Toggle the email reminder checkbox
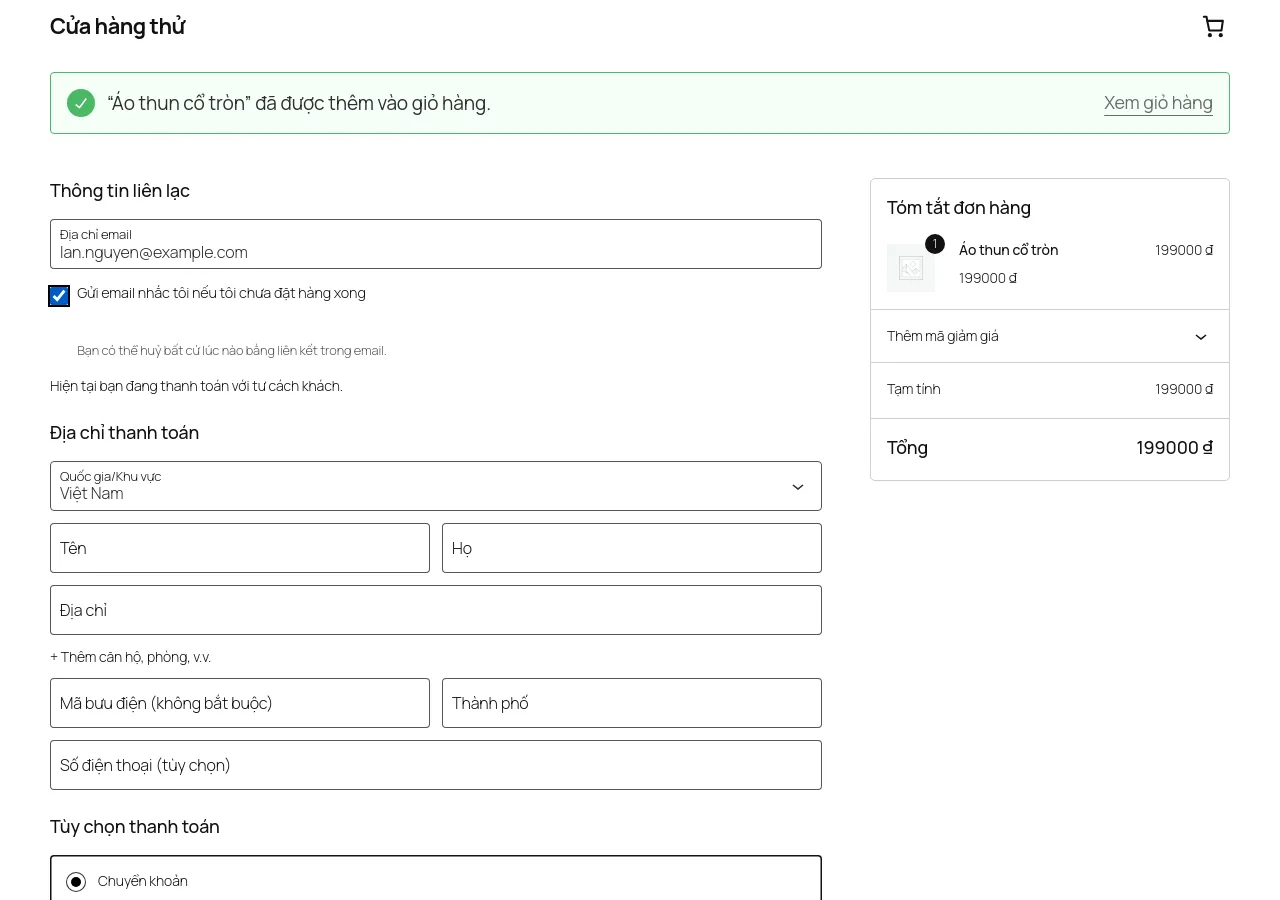 tap(59, 296)
